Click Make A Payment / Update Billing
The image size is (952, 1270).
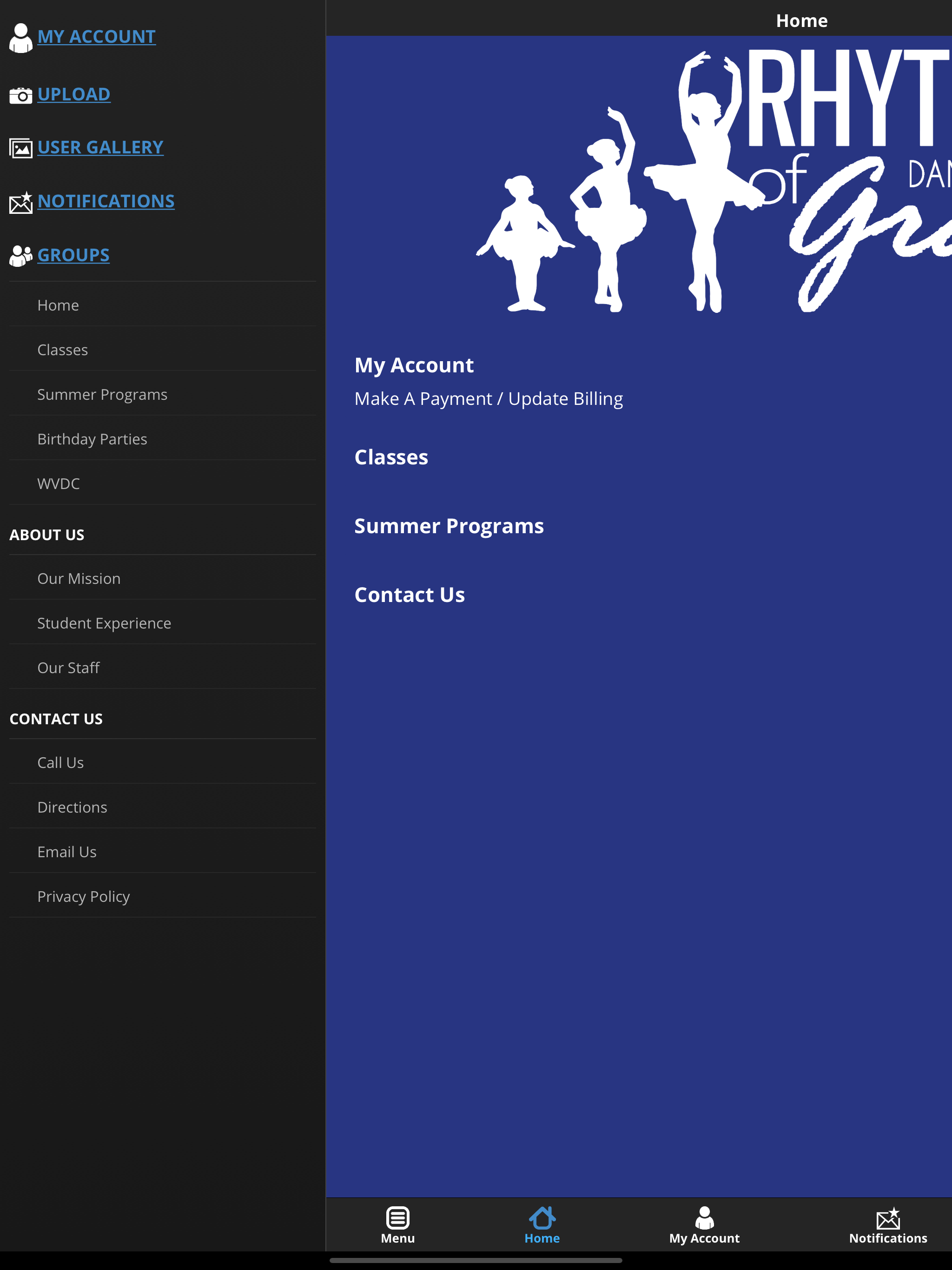[x=489, y=399]
